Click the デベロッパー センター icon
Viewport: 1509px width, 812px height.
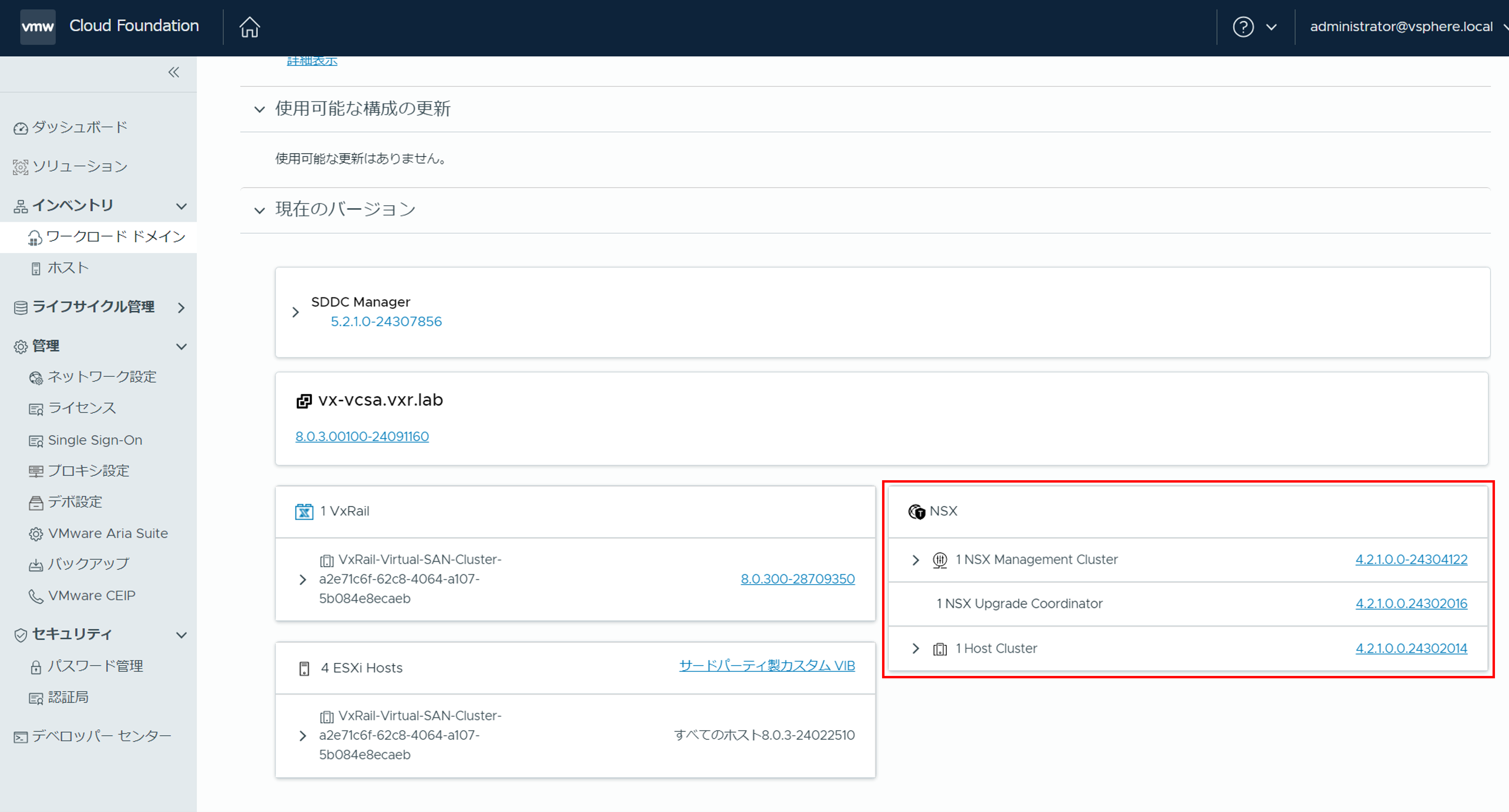click(x=21, y=737)
